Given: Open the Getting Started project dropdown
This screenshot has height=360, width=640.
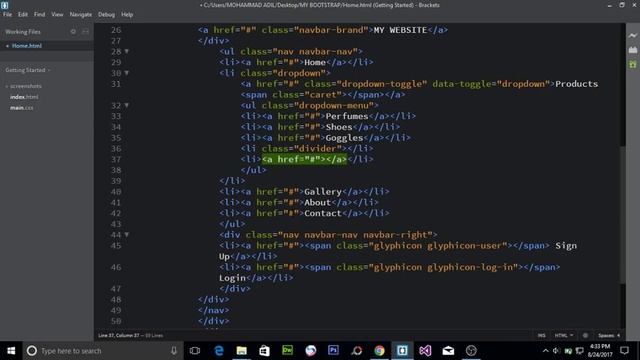Looking at the screenshot, I should click(x=28, y=70).
